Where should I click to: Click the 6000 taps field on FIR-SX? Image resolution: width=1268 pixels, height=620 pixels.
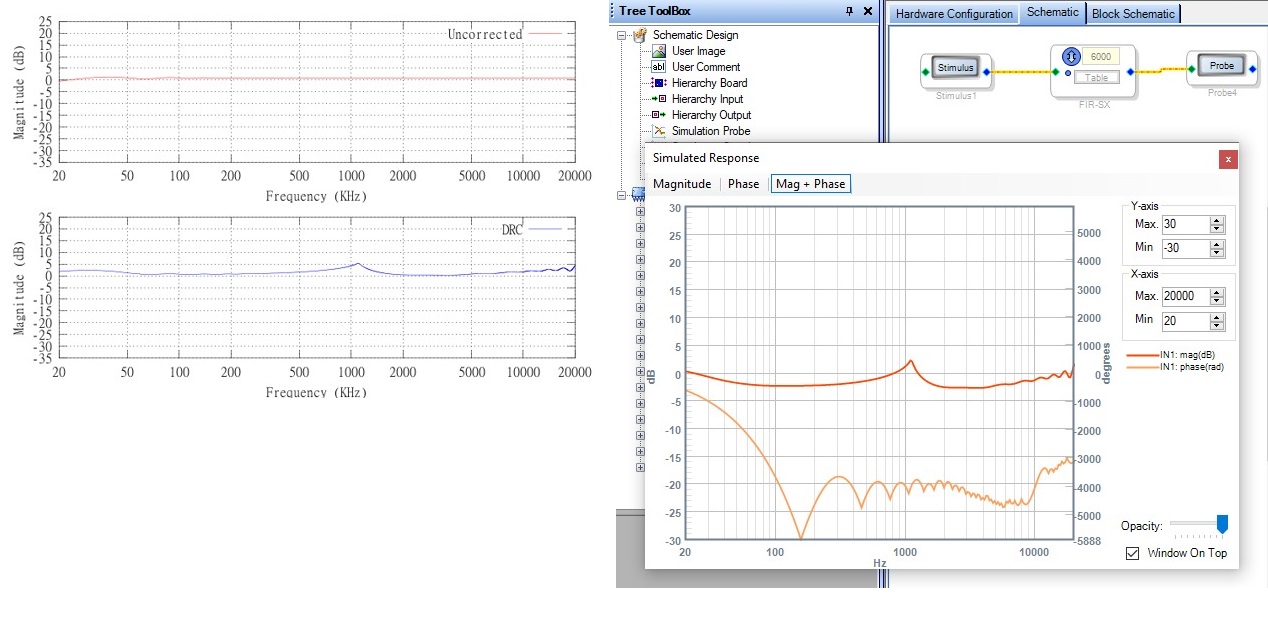point(1101,57)
